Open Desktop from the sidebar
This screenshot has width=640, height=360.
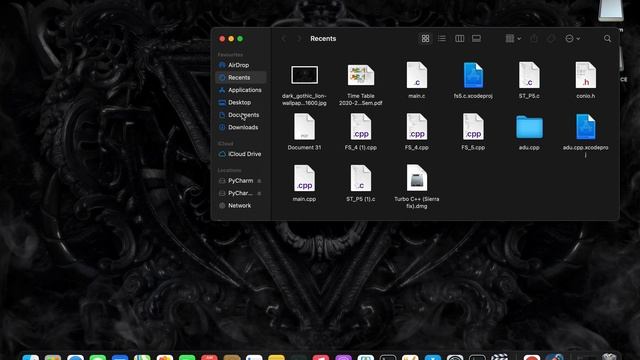241,102
